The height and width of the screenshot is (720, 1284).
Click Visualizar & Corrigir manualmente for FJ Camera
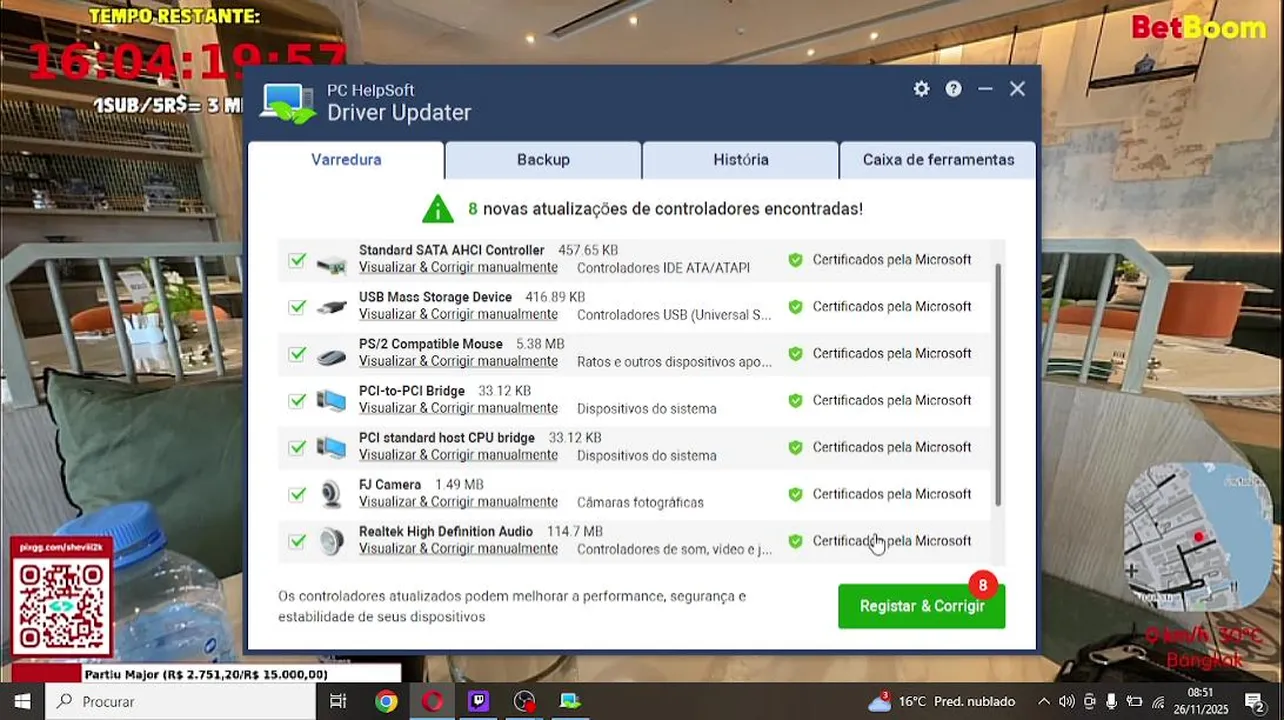(x=458, y=502)
